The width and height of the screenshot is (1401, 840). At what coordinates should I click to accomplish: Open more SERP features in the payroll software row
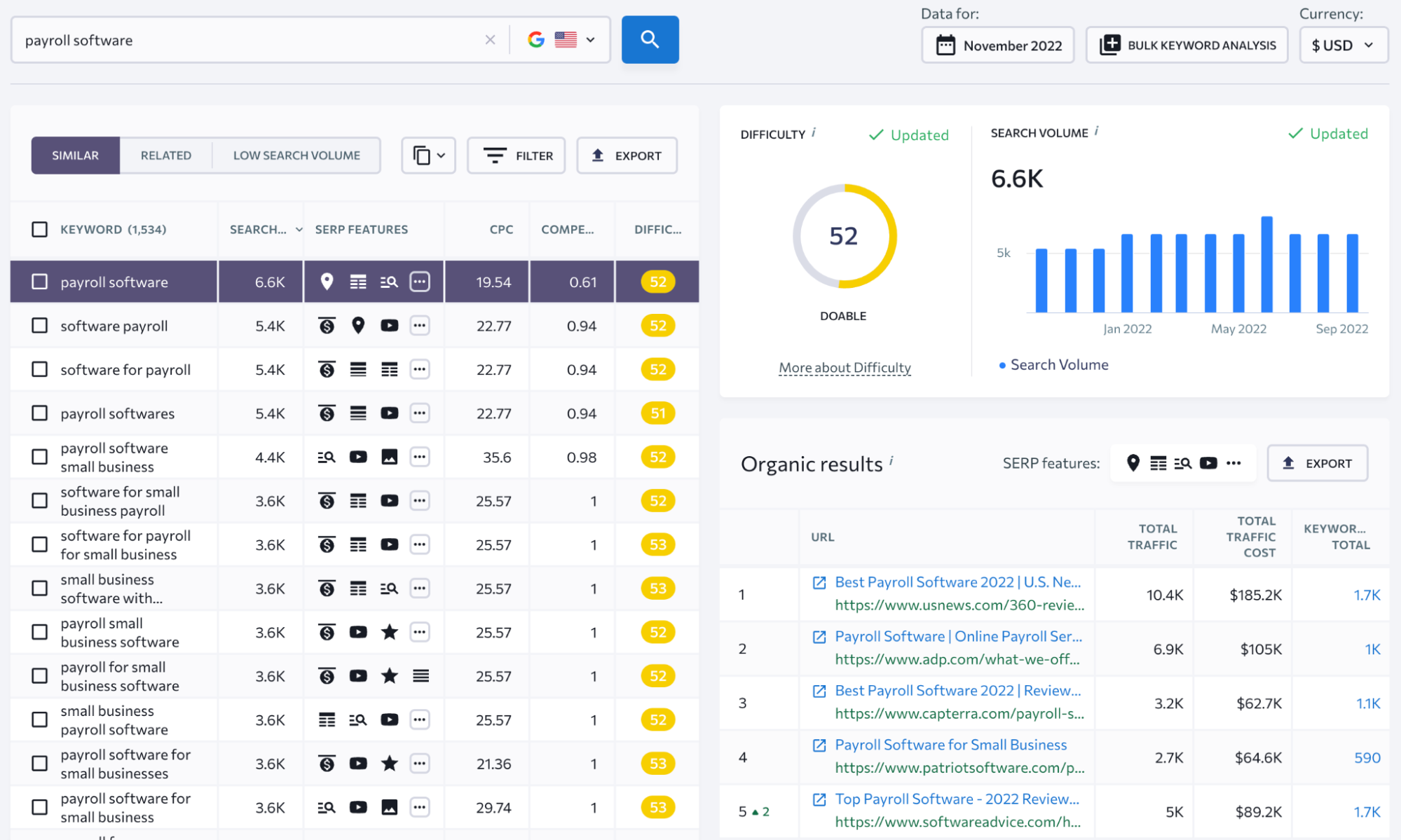pos(420,282)
